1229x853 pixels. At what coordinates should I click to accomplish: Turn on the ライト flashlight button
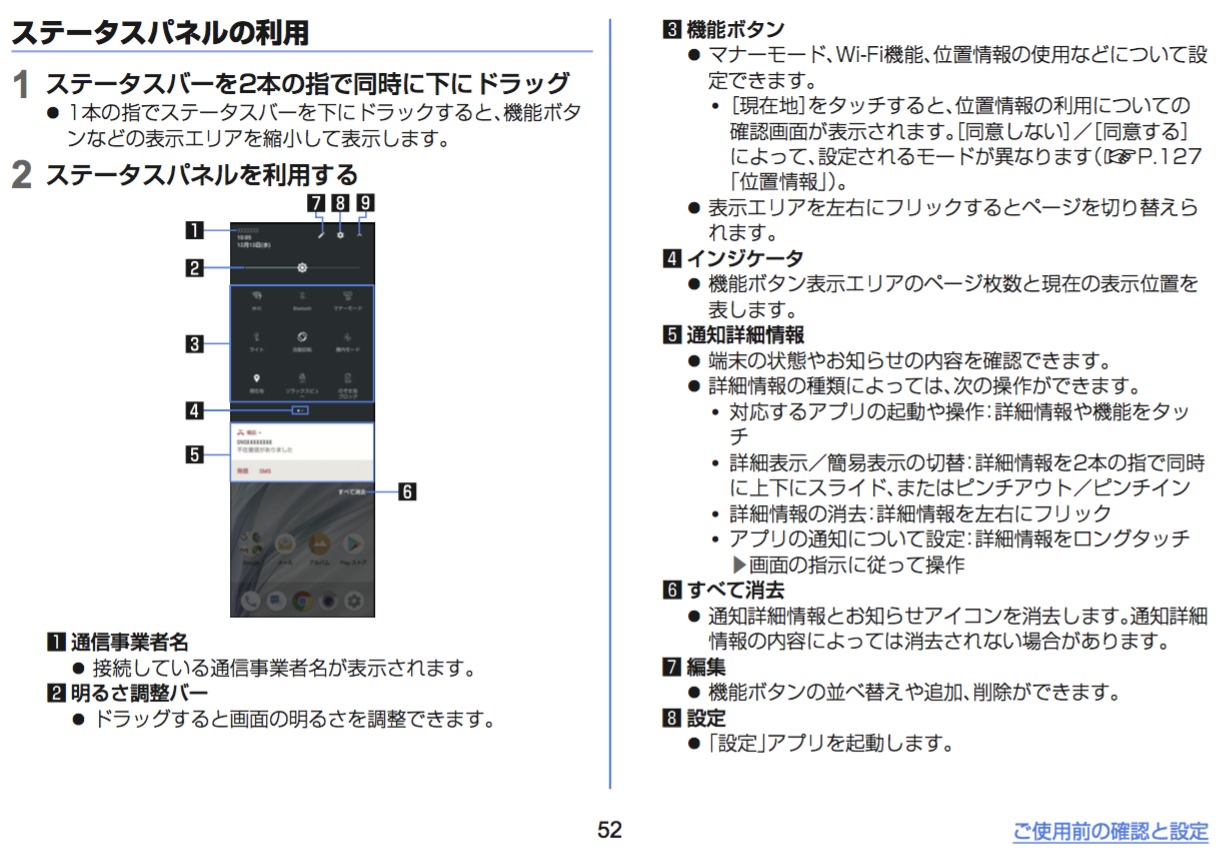[x=257, y=340]
